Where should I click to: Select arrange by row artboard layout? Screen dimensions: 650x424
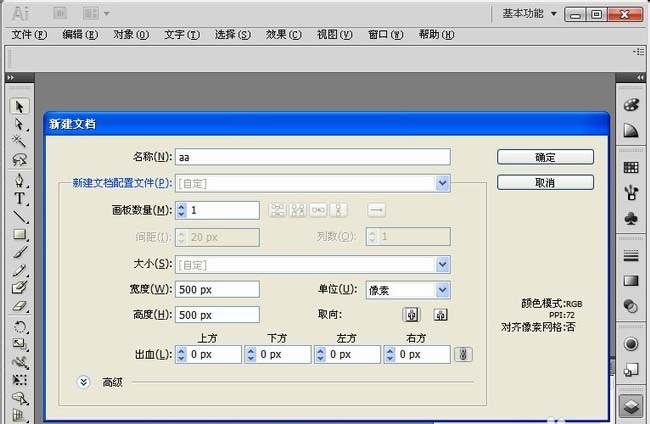pos(318,210)
